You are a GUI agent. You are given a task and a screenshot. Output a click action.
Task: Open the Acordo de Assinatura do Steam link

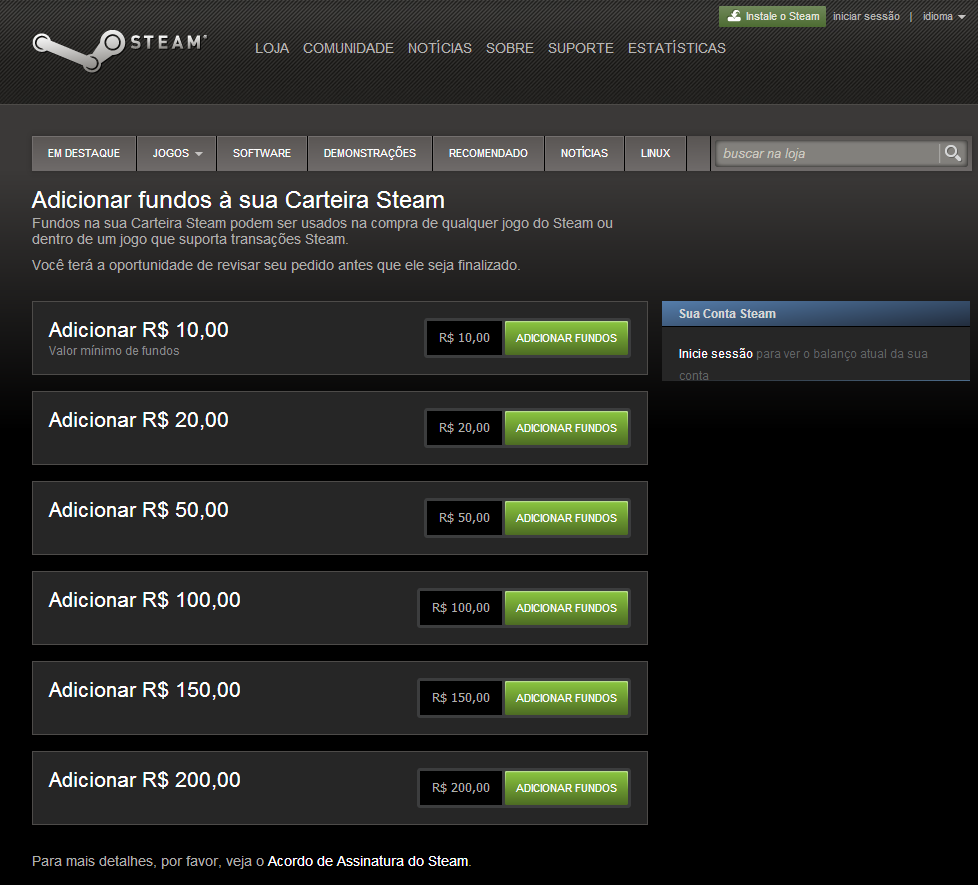(368, 861)
